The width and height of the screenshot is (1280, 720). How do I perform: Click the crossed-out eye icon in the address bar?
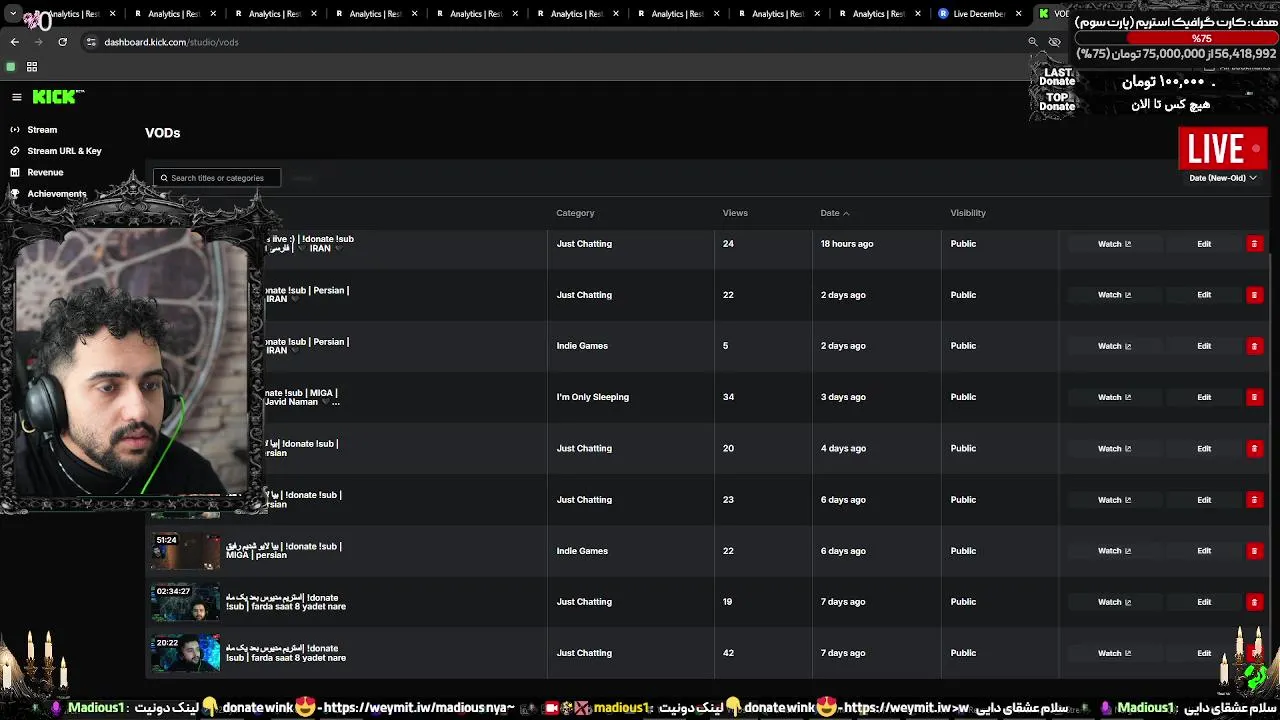click(1054, 42)
